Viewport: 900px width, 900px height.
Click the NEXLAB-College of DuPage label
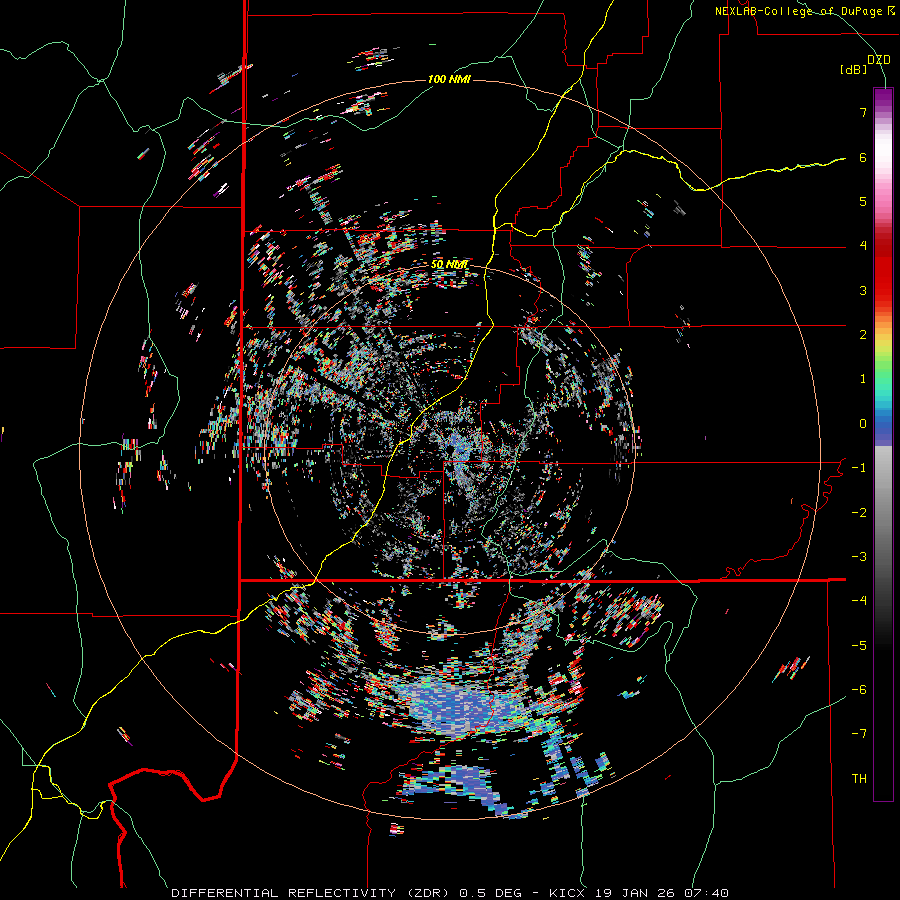point(804,11)
